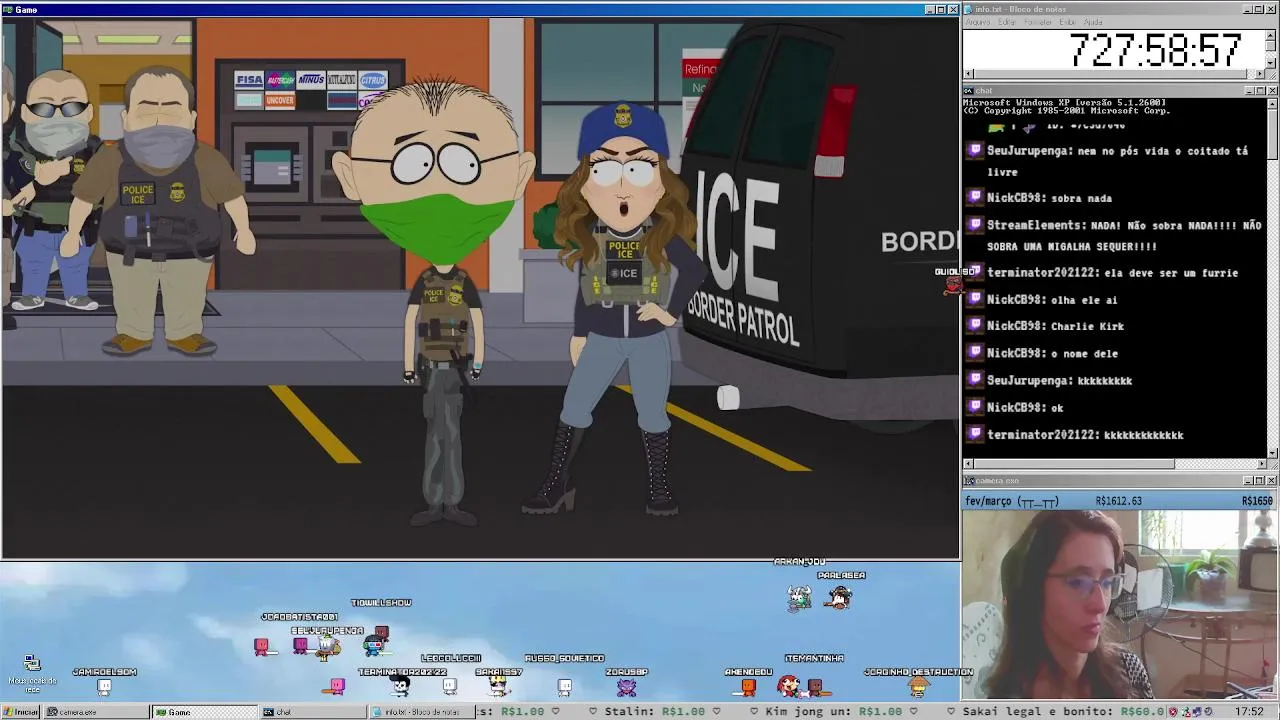Click the TIOWILLSHOW avatar

[x=380, y=632]
